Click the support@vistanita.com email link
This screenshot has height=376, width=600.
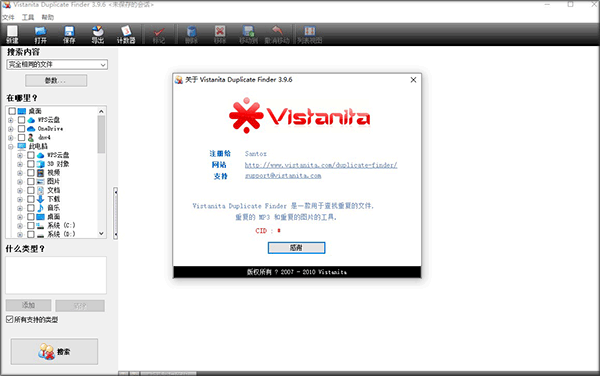[283, 176]
